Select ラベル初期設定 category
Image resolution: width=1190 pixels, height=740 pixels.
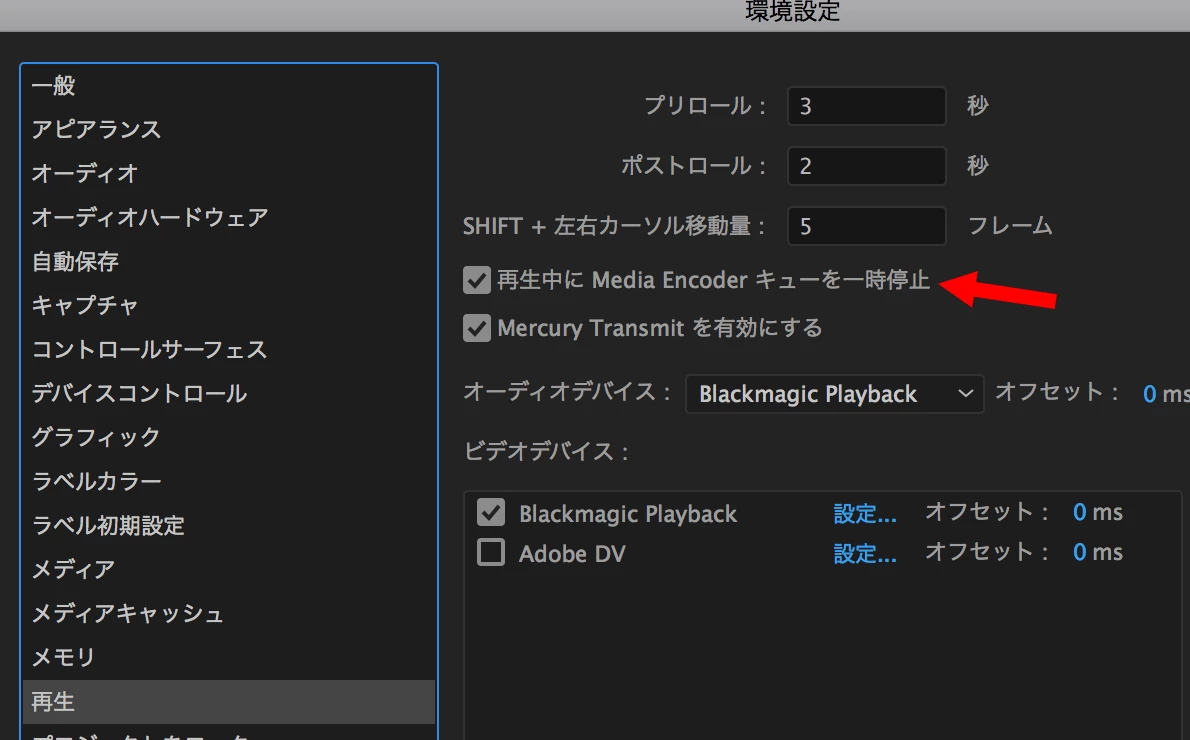[228, 526]
